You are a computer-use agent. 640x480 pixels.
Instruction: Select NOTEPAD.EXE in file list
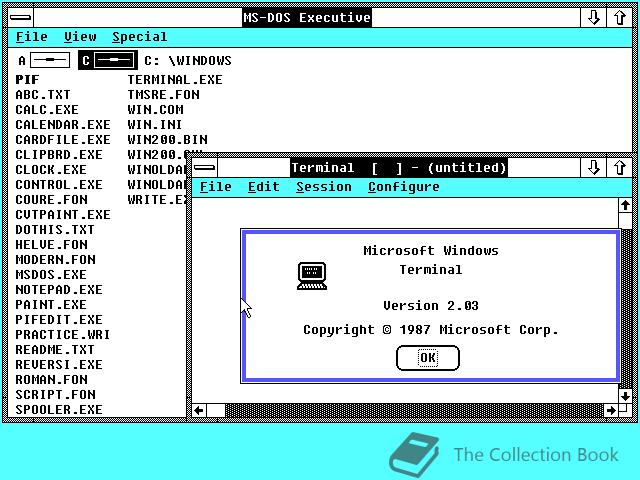59,290
